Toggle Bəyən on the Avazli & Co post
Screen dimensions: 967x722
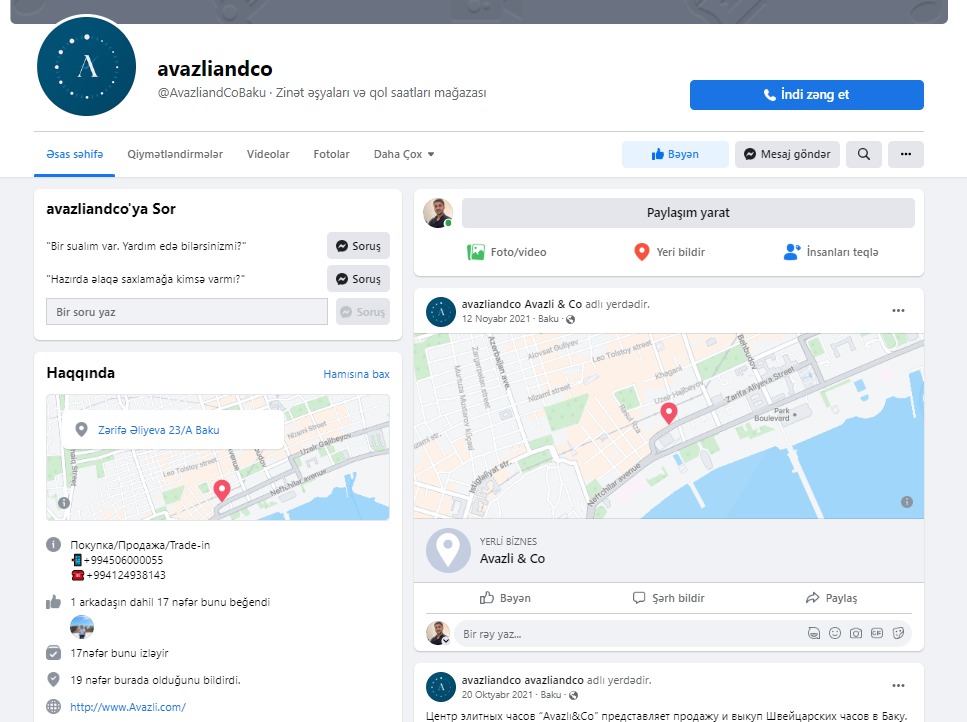point(505,598)
